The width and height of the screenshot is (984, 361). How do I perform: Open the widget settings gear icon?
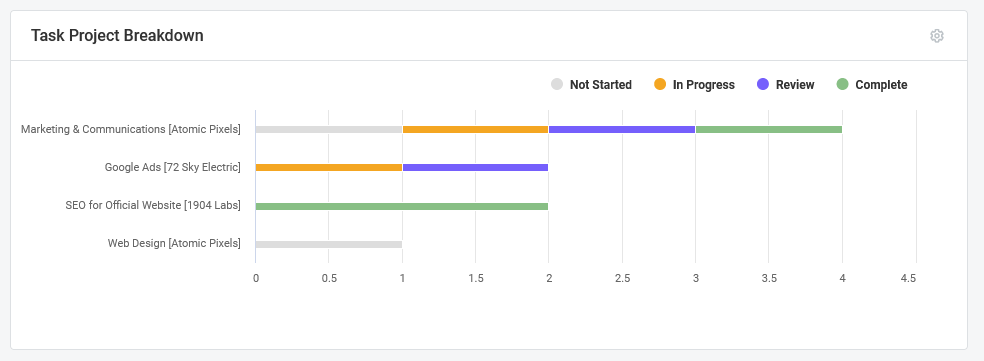pos(936,36)
